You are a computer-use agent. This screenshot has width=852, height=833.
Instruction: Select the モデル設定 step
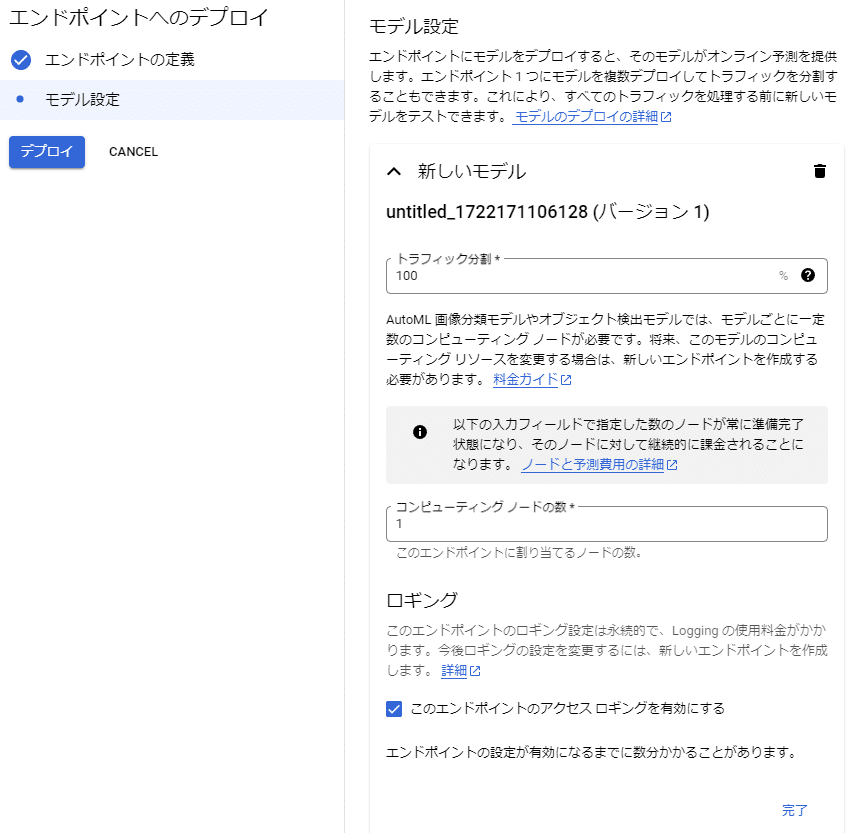tap(172, 99)
